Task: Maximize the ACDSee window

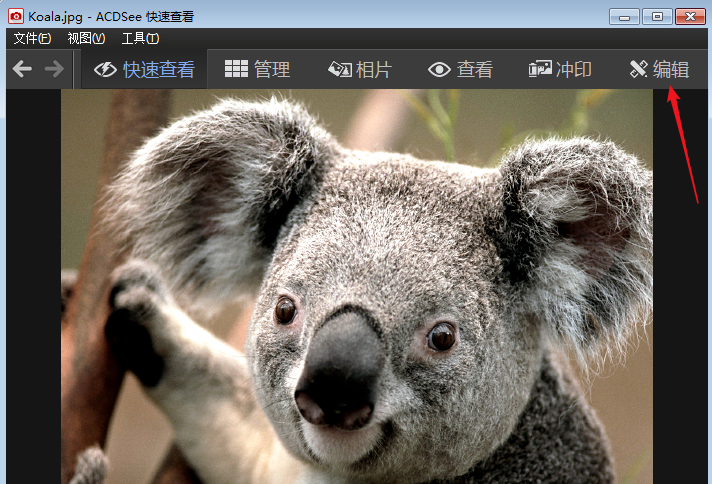Action: coord(657,16)
